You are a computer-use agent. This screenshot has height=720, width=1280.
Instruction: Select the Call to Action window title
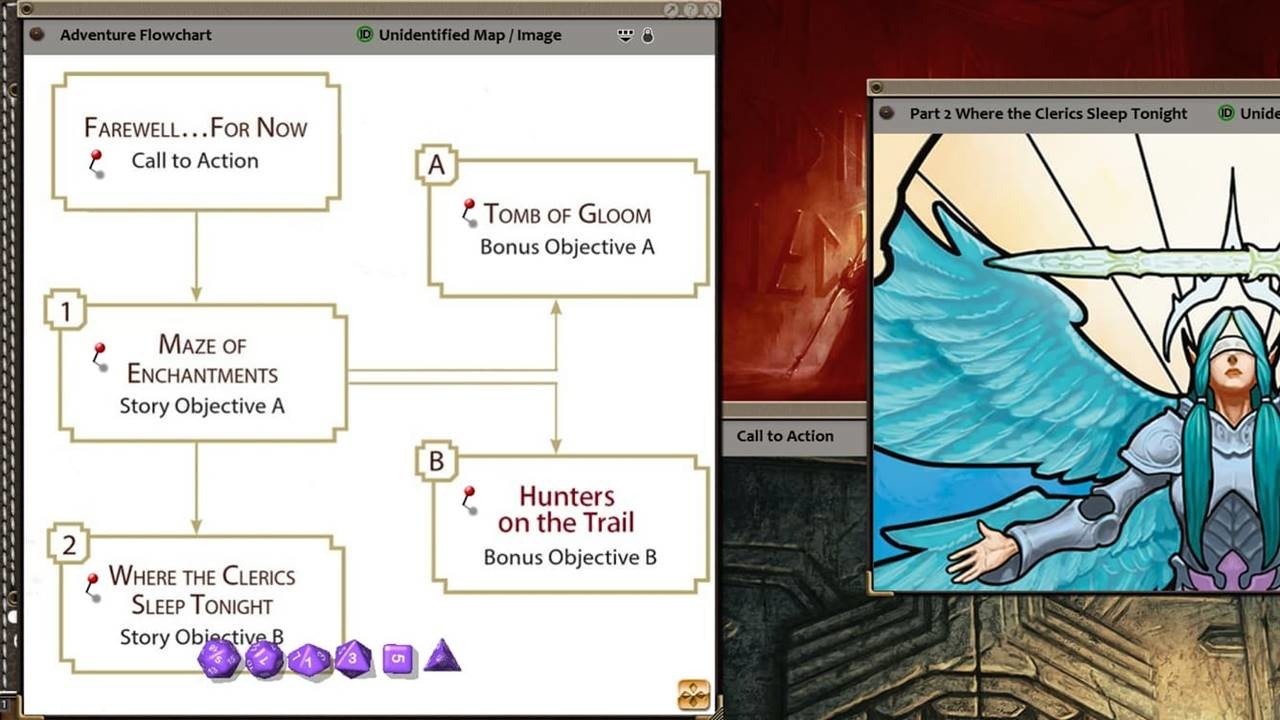coord(785,436)
